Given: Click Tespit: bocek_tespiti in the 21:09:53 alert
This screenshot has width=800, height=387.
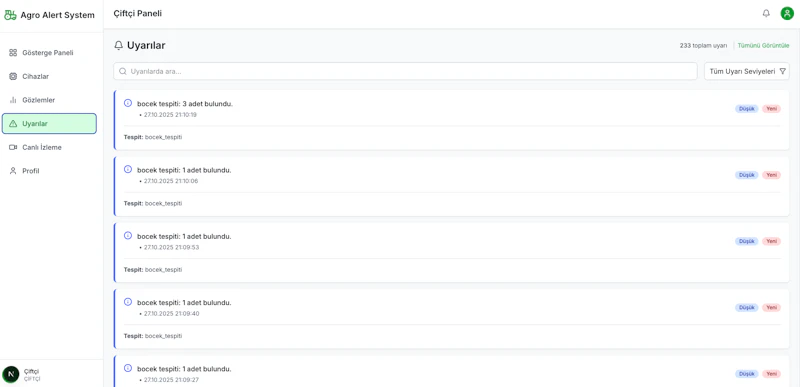Looking at the screenshot, I should tap(153, 270).
